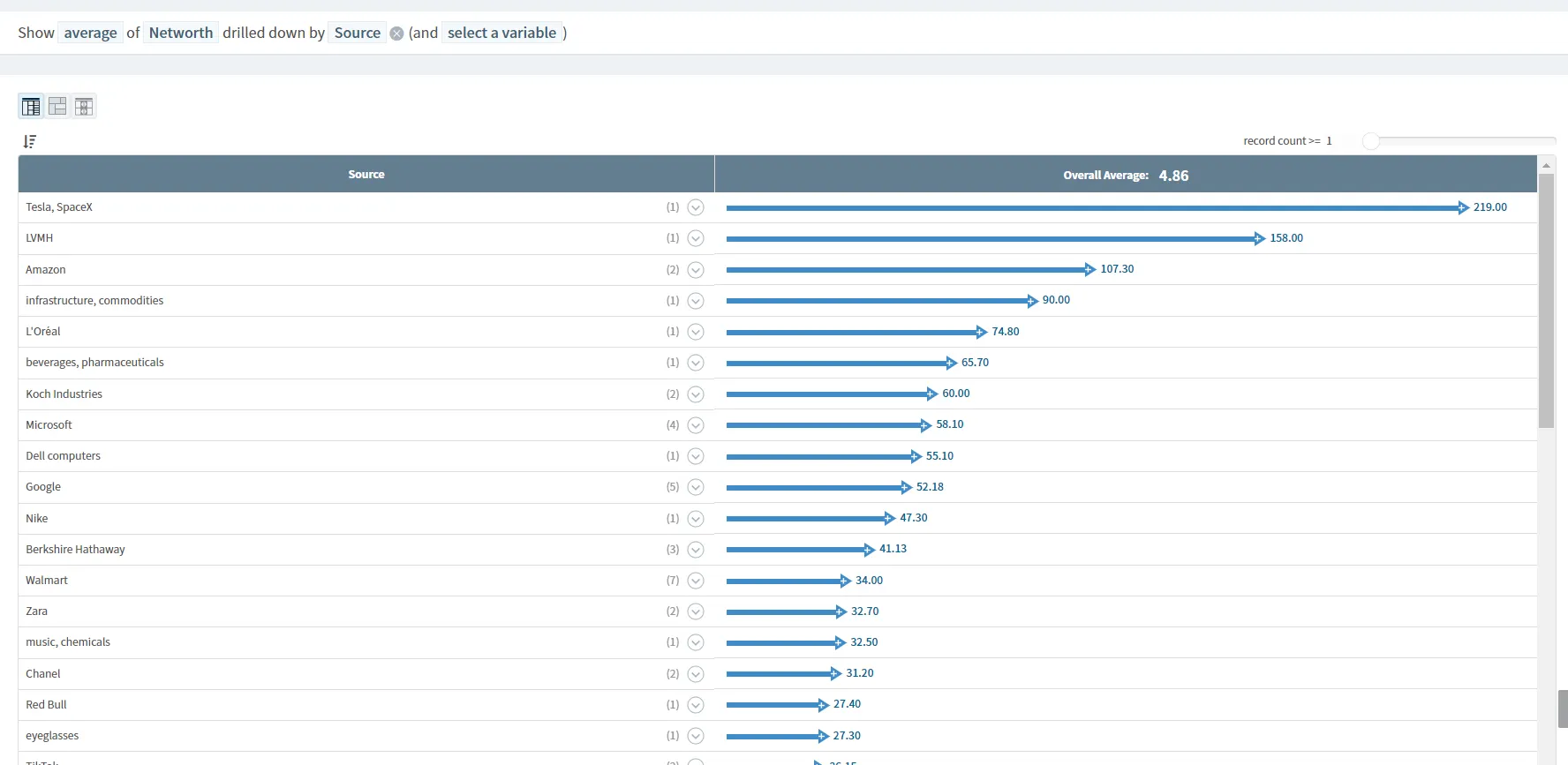Switch to the third grid layout icon
The image size is (1568, 765).
84,107
